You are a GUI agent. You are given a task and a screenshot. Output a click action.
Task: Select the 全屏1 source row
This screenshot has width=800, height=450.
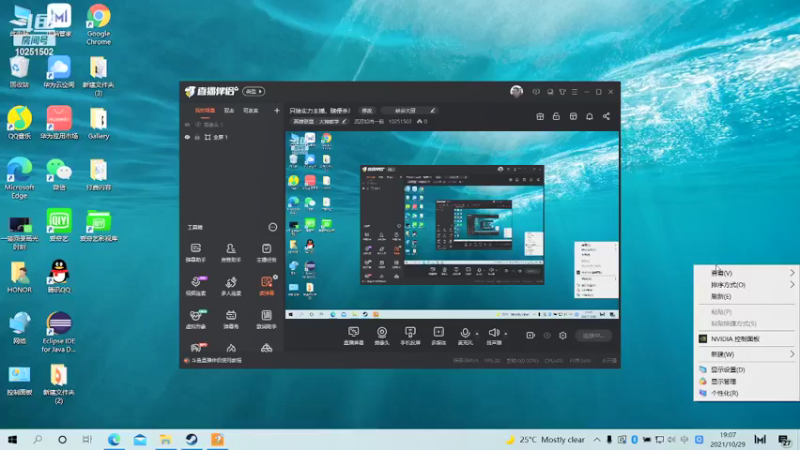[231, 137]
